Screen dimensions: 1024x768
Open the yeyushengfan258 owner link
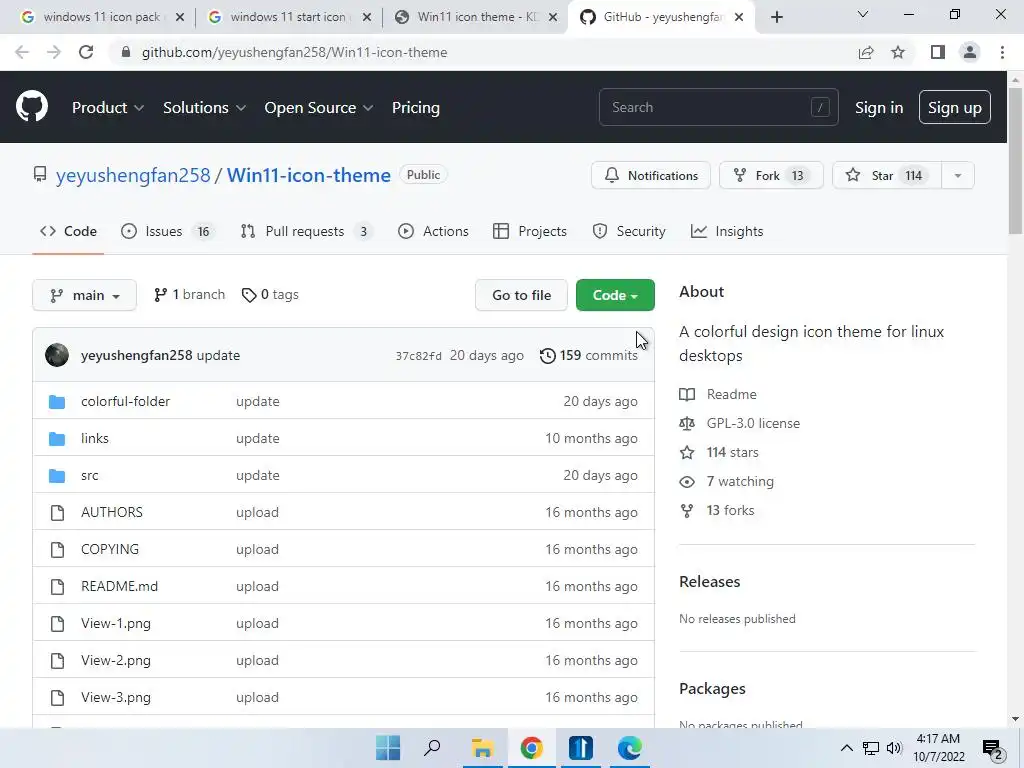[x=133, y=175]
